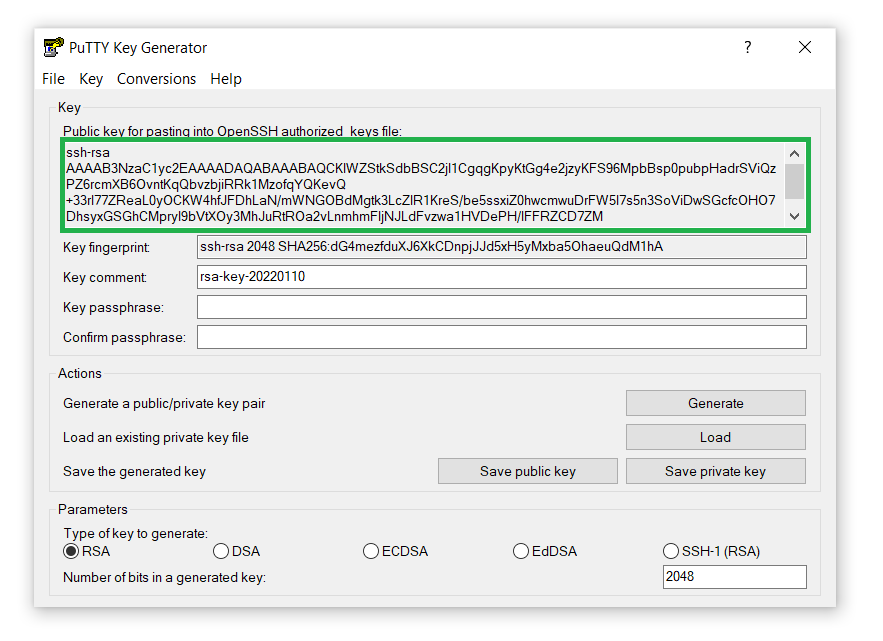Click 'Generate a public/private key pair' text

point(164,403)
